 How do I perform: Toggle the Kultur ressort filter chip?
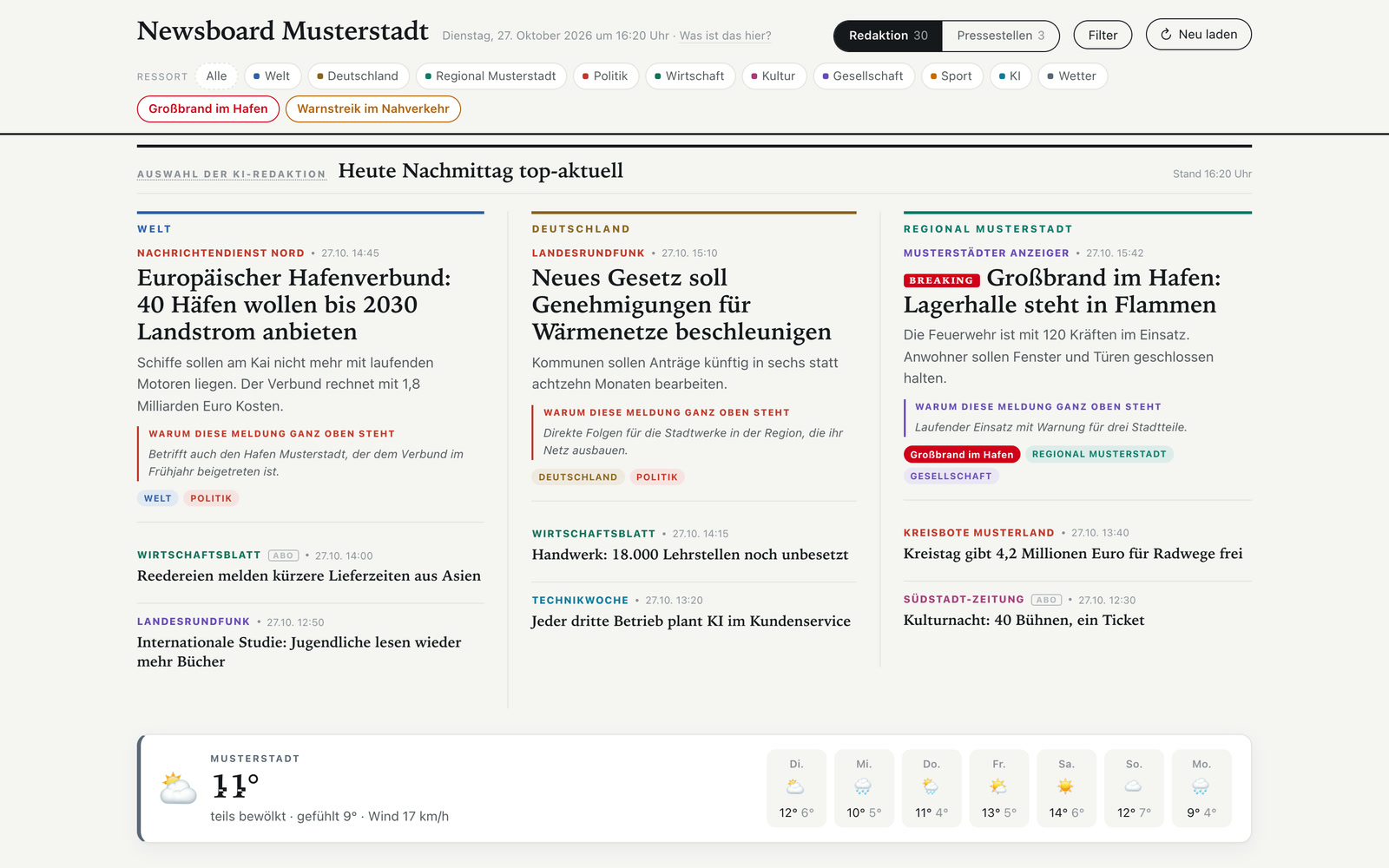[x=773, y=76]
